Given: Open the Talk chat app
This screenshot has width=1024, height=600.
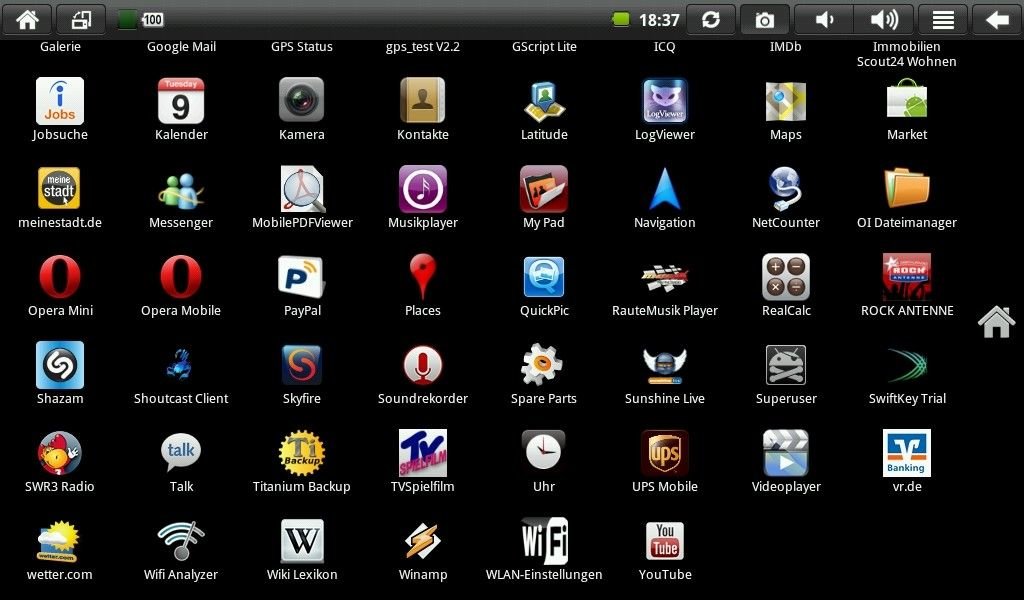Looking at the screenshot, I should [x=181, y=461].
